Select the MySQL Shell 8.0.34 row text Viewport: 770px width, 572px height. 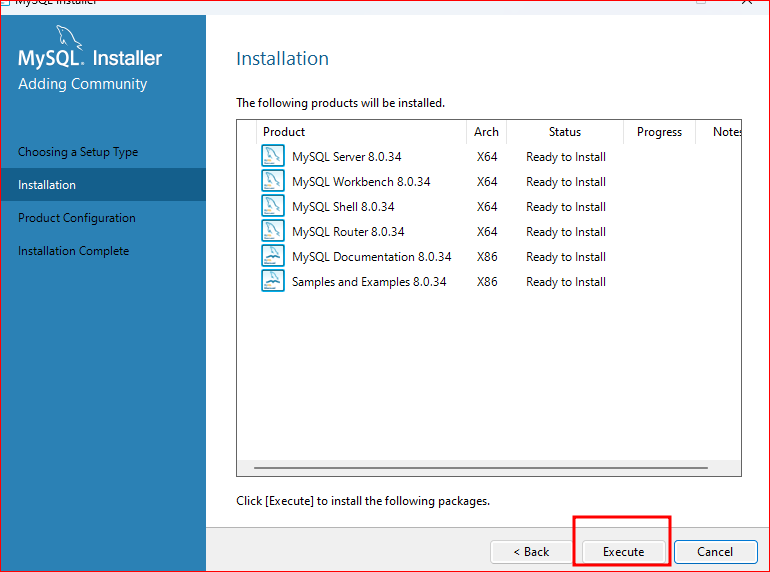click(x=343, y=207)
